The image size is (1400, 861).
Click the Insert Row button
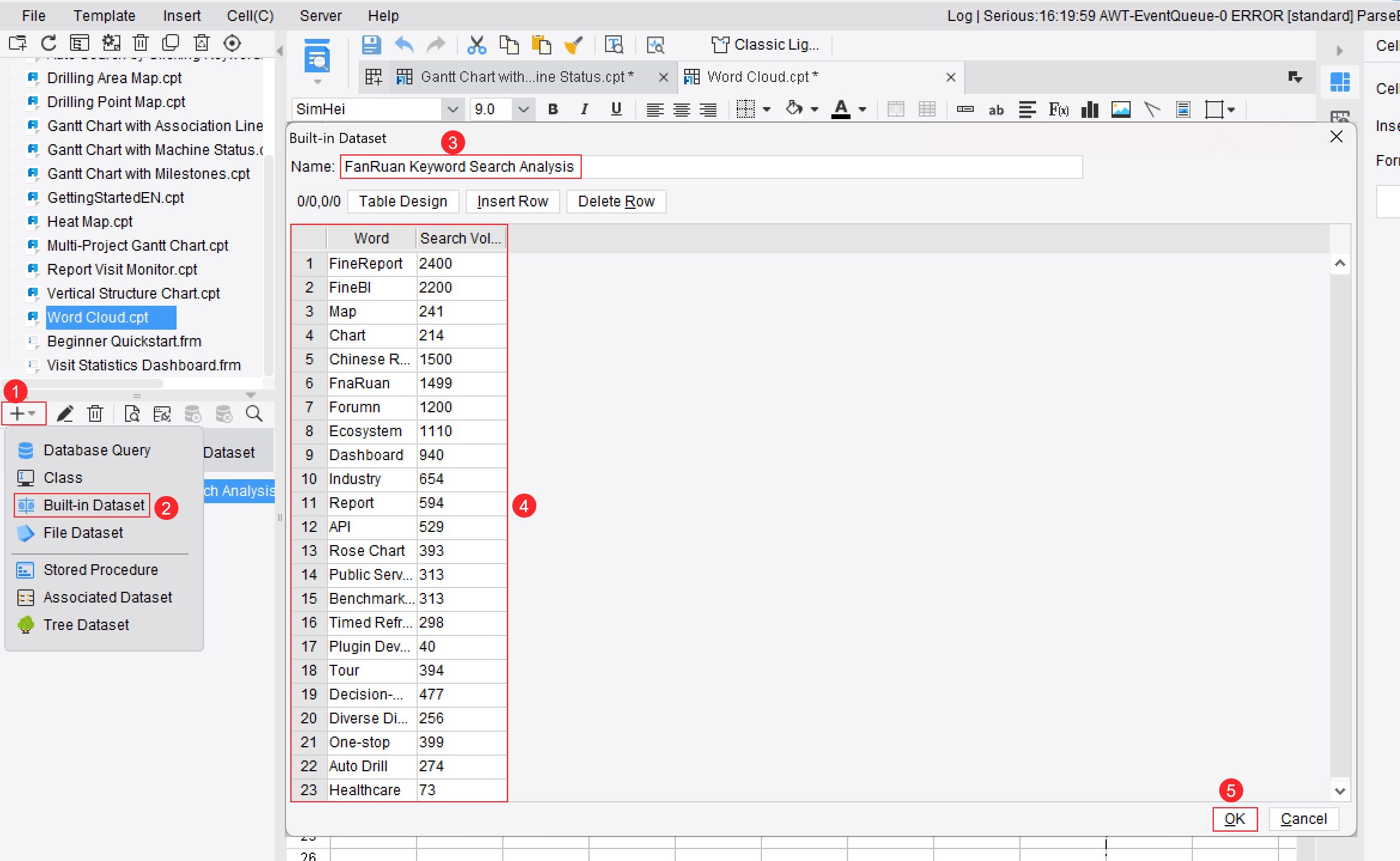pyautogui.click(x=512, y=202)
